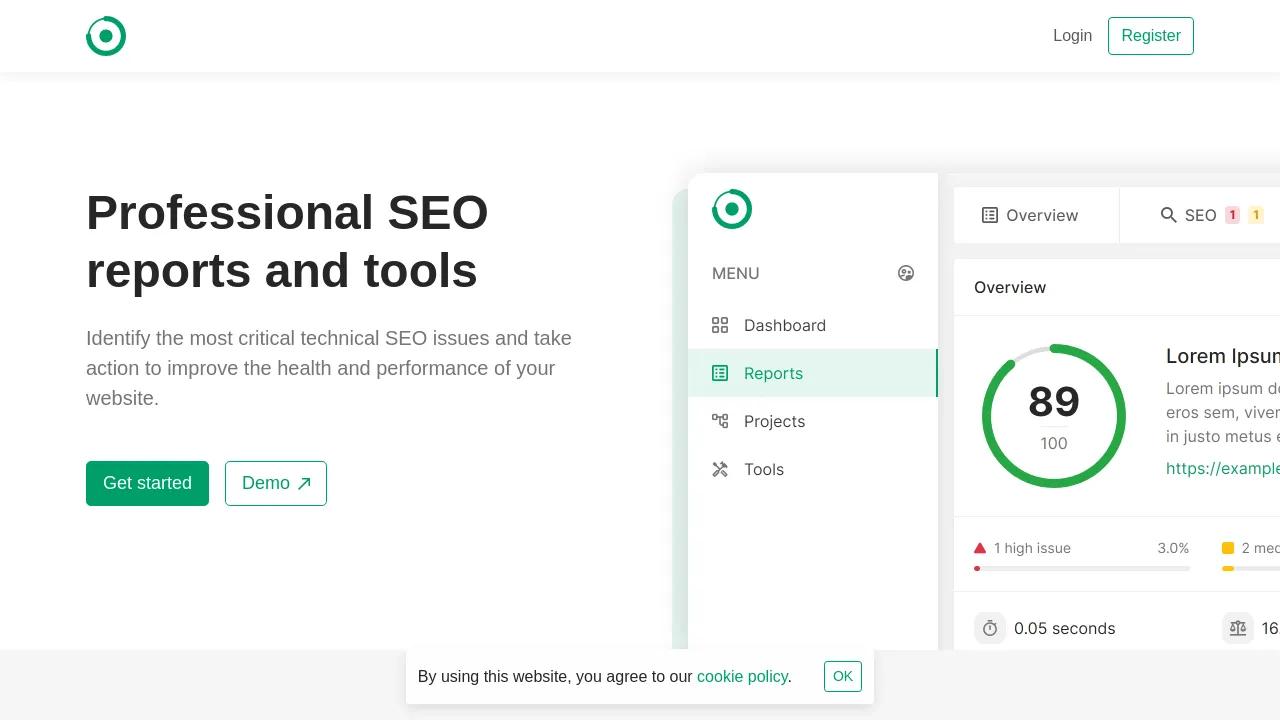Open the Demo link button
Viewport: 1280px width, 720px height.
(x=276, y=483)
